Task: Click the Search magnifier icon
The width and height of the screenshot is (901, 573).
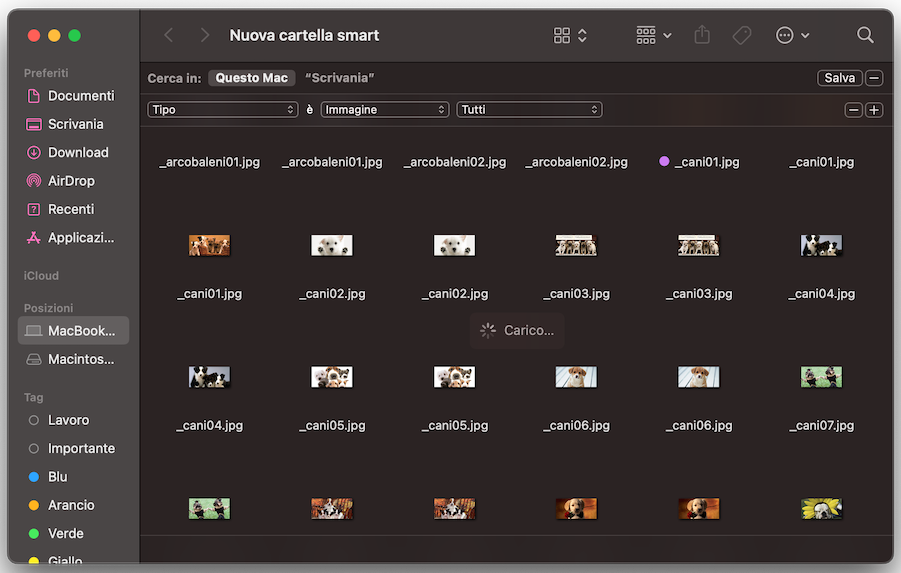Action: (x=865, y=35)
